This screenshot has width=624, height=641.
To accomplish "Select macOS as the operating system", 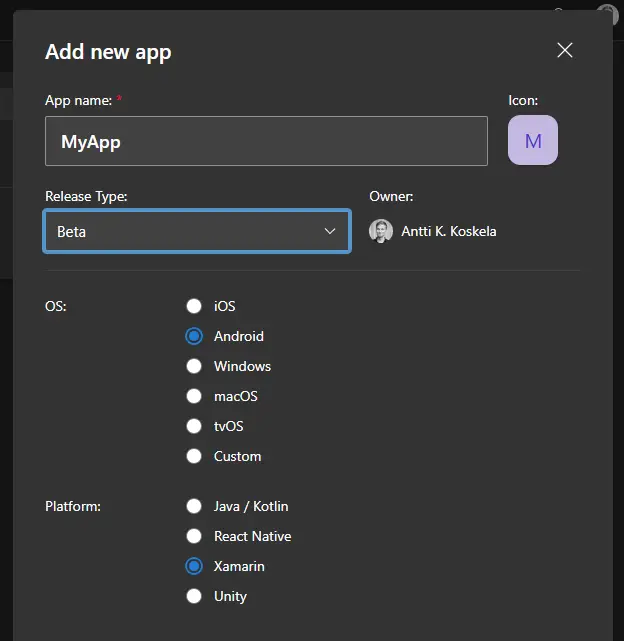I will click(x=194, y=396).
